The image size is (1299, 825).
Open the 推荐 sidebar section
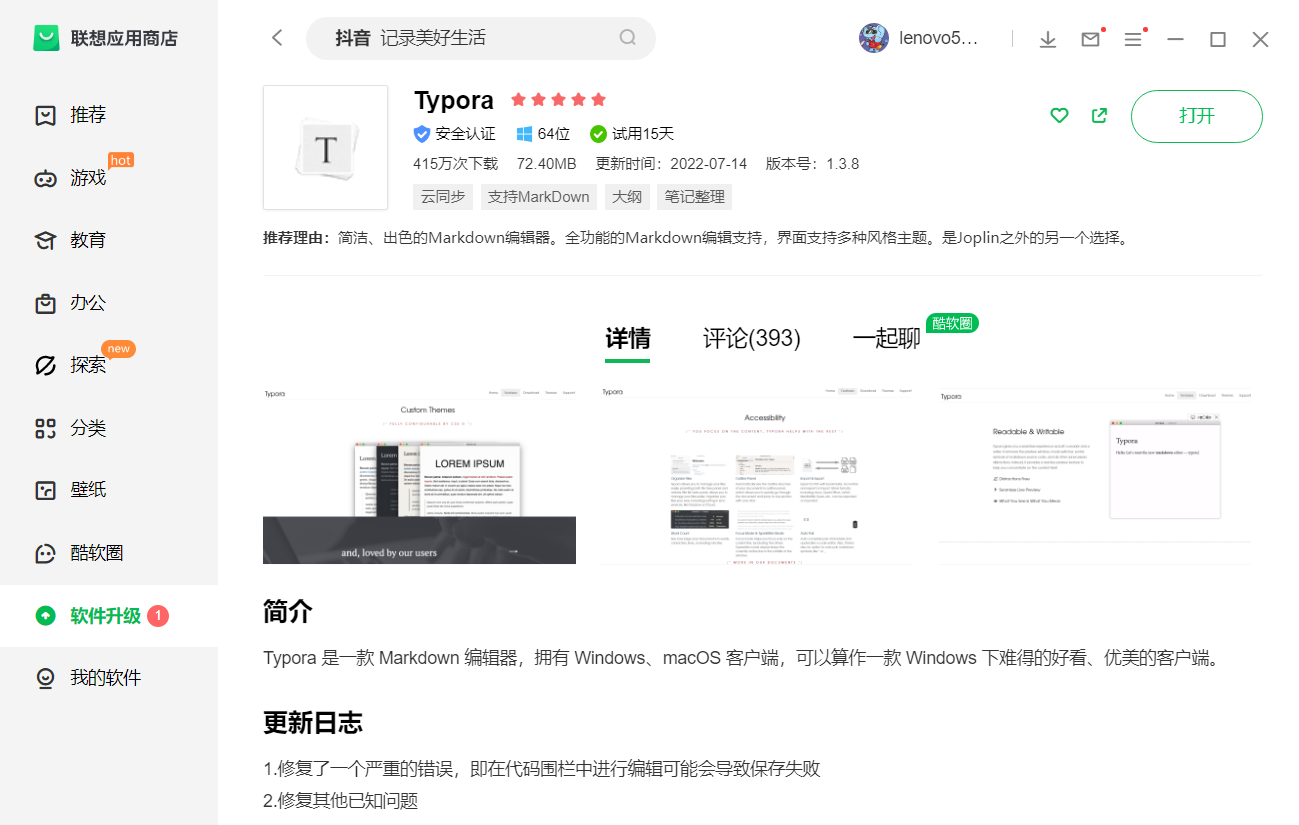109,115
